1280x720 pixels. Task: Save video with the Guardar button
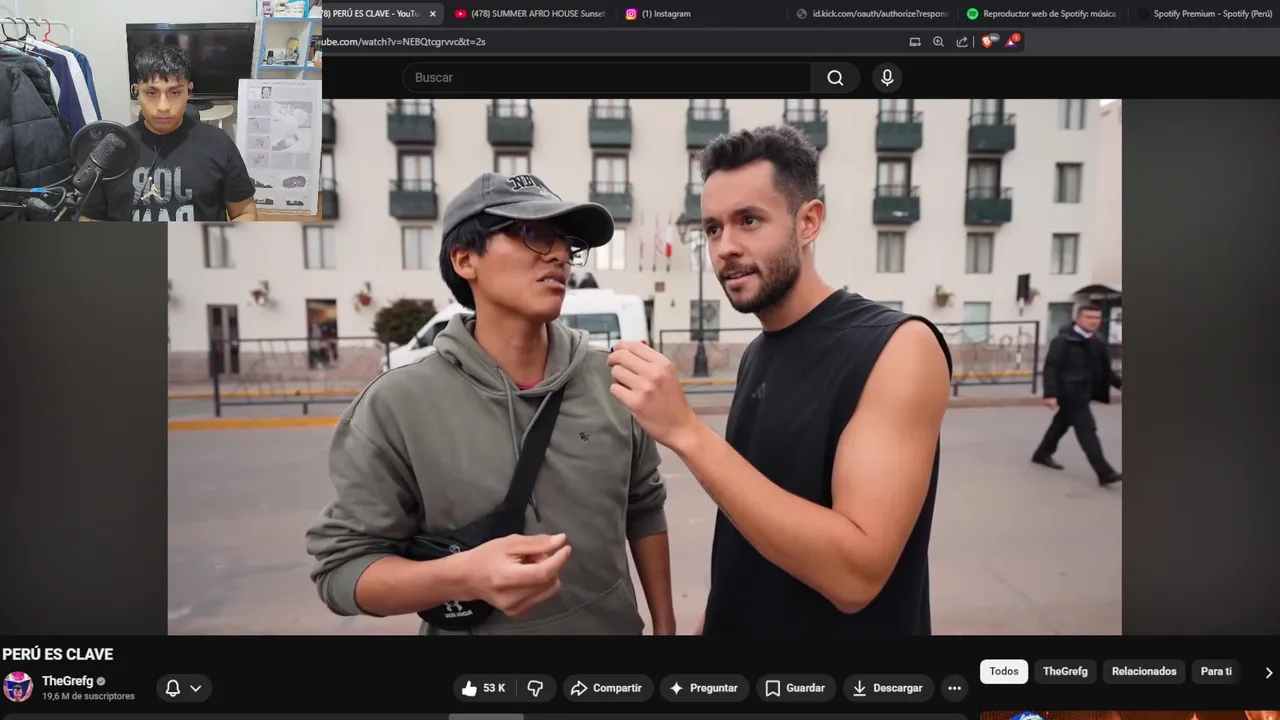tap(795, 688)
